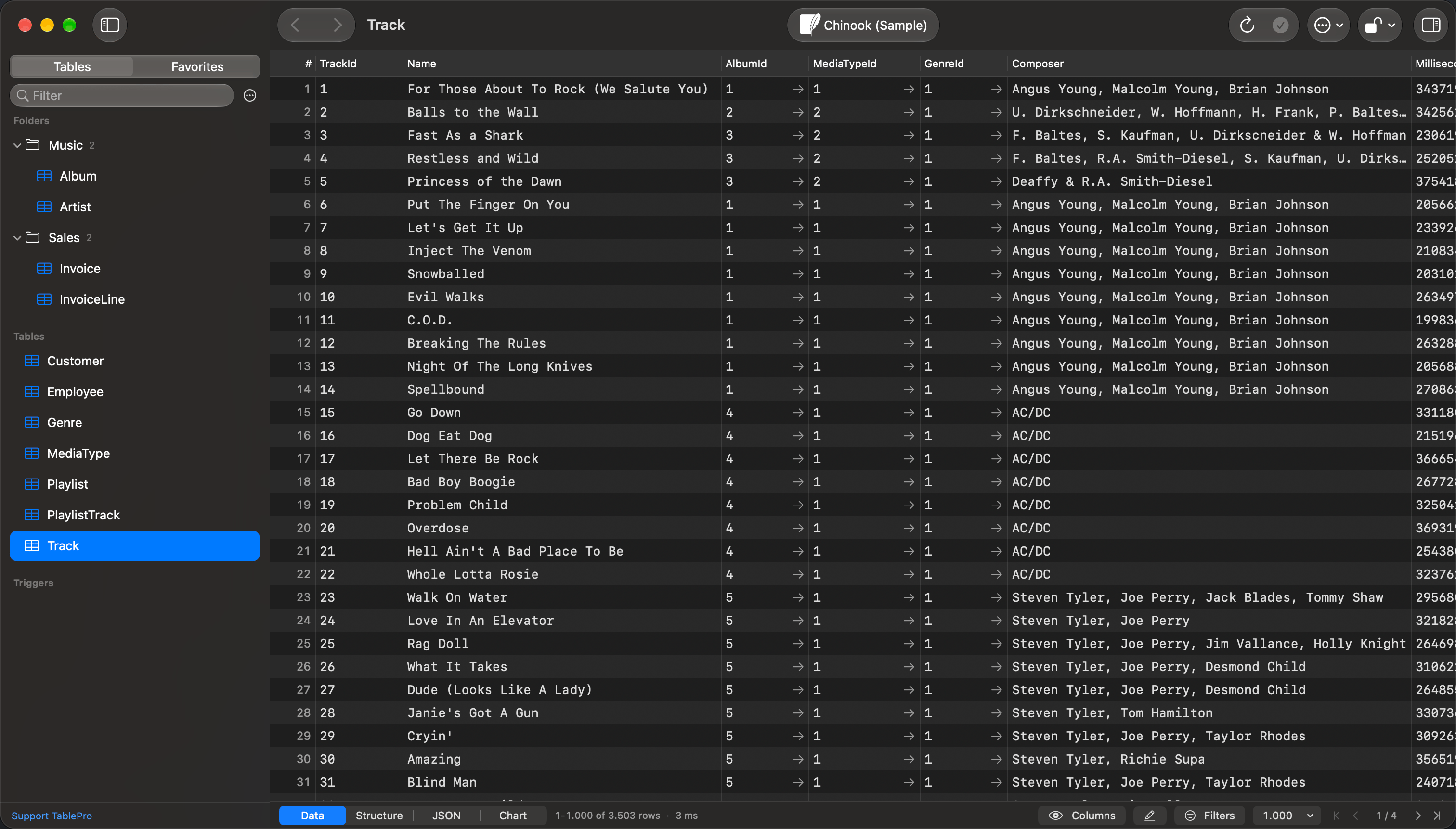The width and height of the screenshot is (1456, 829).
Task: Go back with the left chevron
Action: click(295, 25)
